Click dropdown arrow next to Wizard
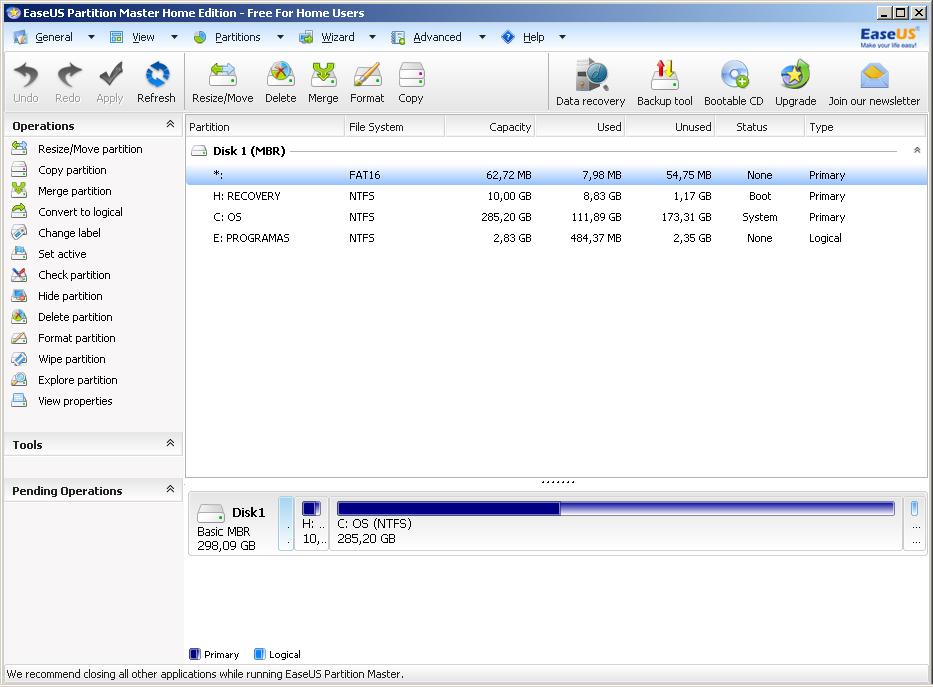Image resolution: width=933 pixels, height=687 pixels. [372, 37]
